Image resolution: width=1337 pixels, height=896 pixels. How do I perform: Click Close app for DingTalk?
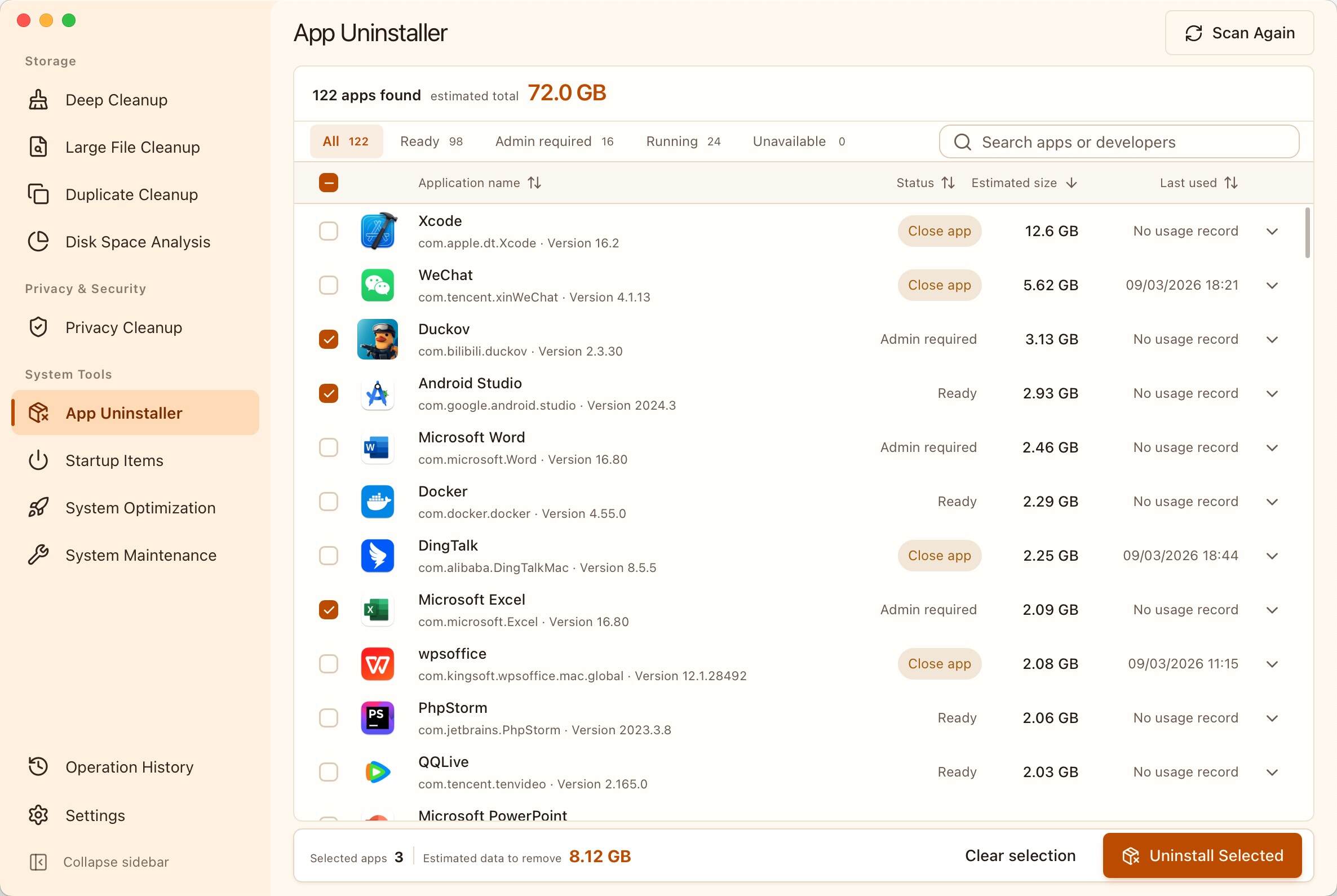tap(939, 556)
